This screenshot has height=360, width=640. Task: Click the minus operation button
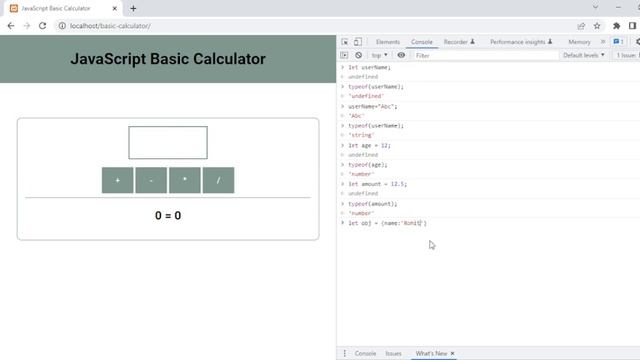(x=151, y=180)
